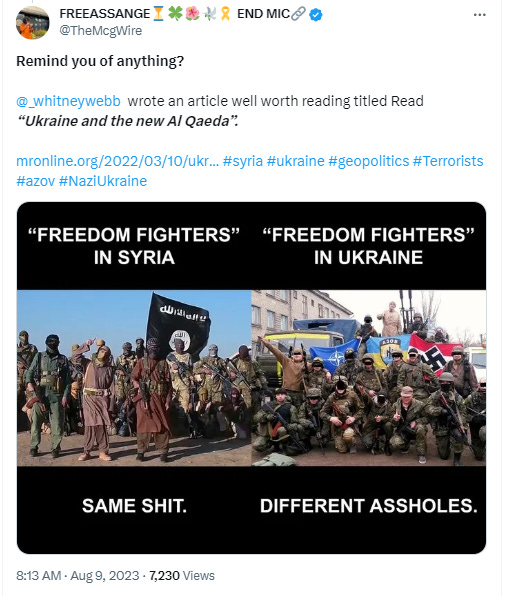The width and height of the screenshot is (509, 596).
Task: Click the blue verified badge icon
Action: tap(316, 15)
